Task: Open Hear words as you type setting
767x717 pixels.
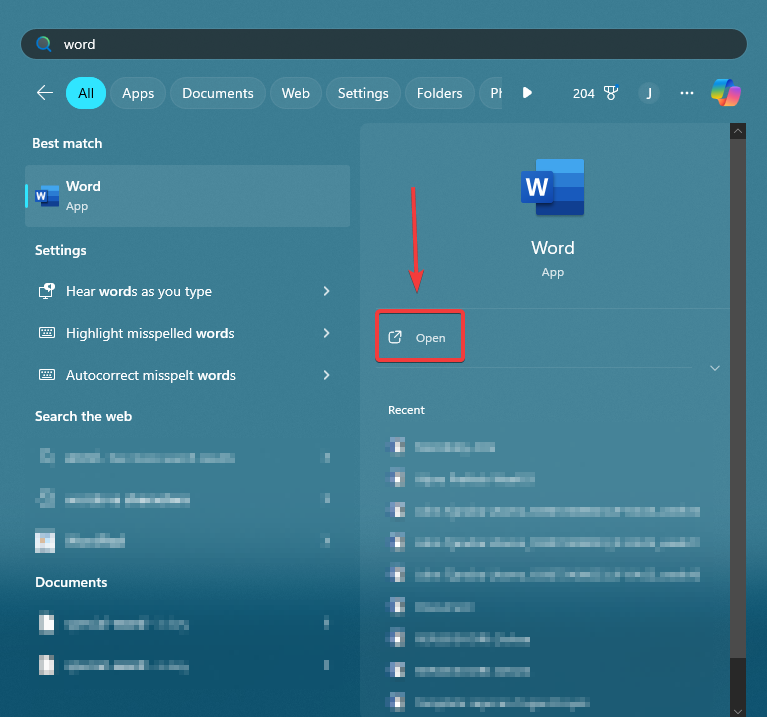Action: click(x=185, y=291)
